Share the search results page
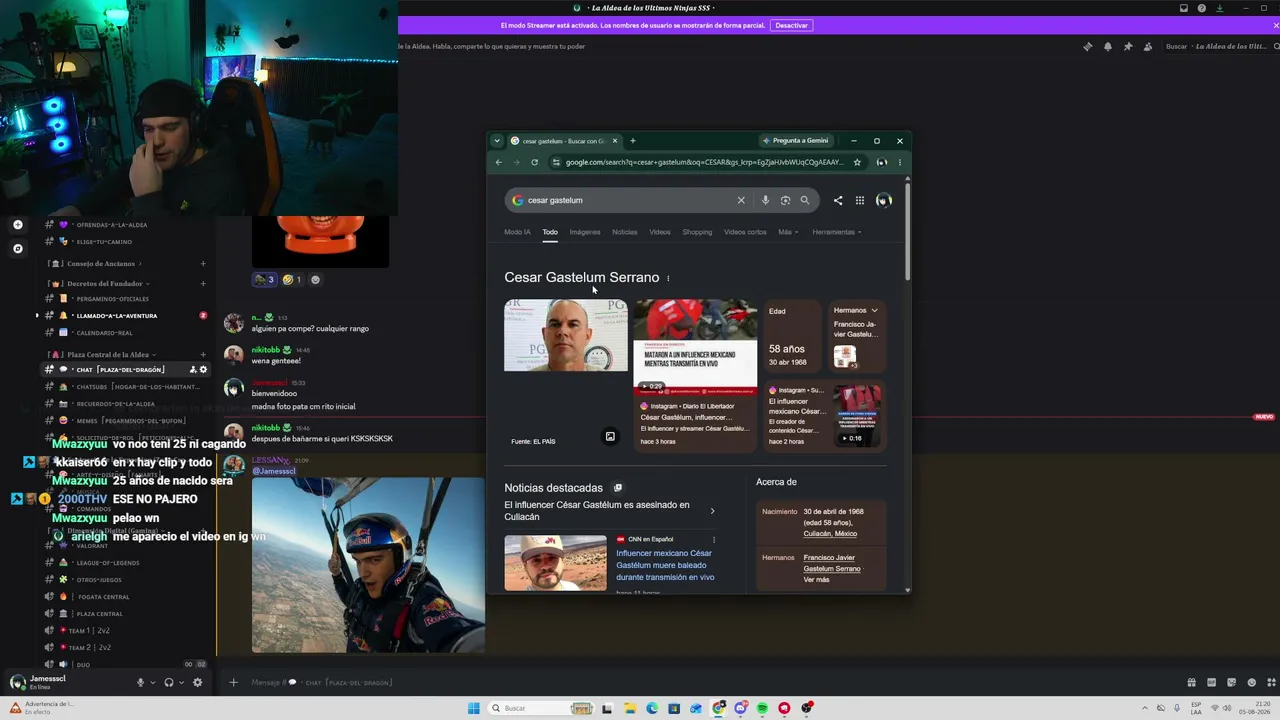 click(838, 200)
